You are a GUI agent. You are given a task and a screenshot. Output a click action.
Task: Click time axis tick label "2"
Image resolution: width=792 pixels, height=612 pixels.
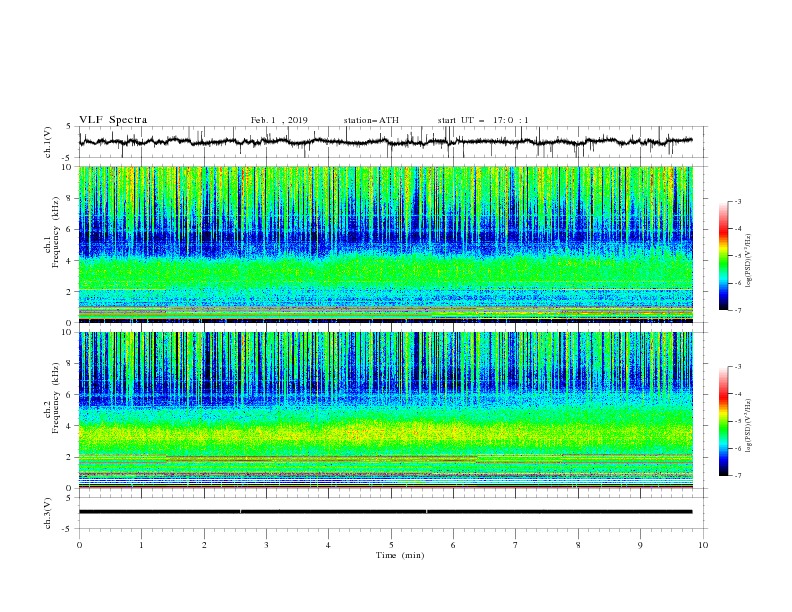(204, 545)
